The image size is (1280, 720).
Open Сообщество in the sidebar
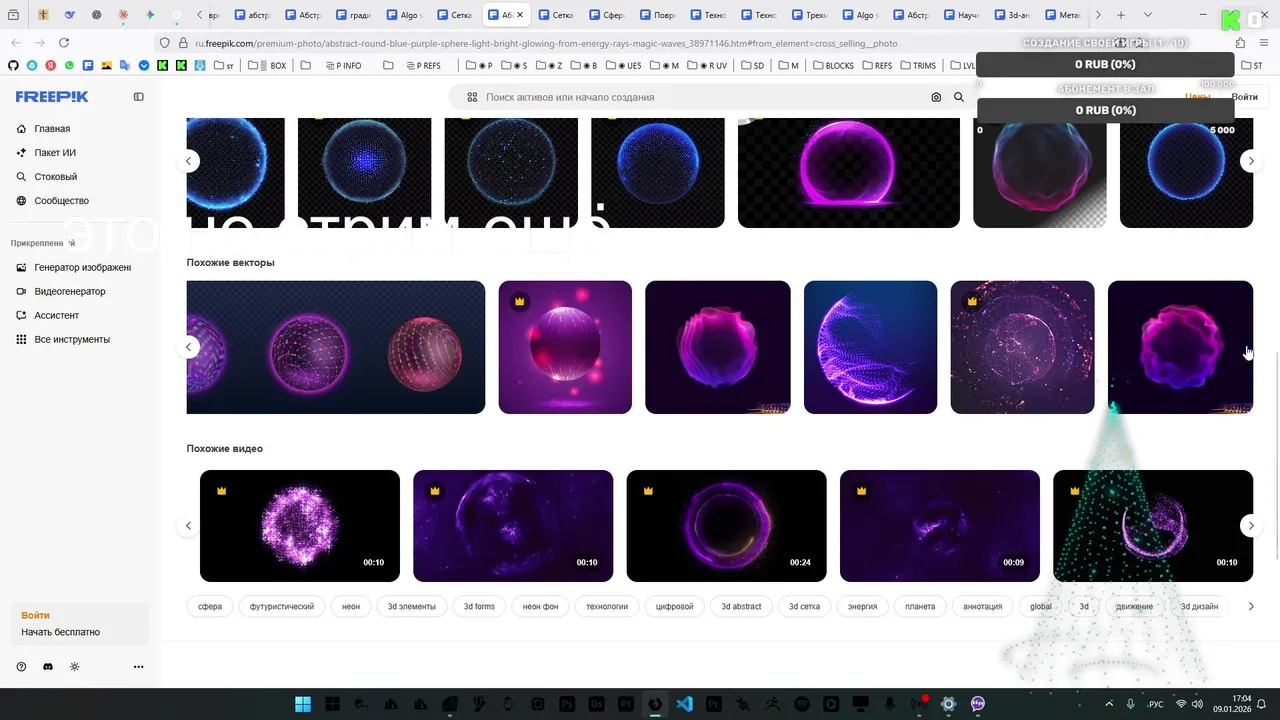click(61, 201)
